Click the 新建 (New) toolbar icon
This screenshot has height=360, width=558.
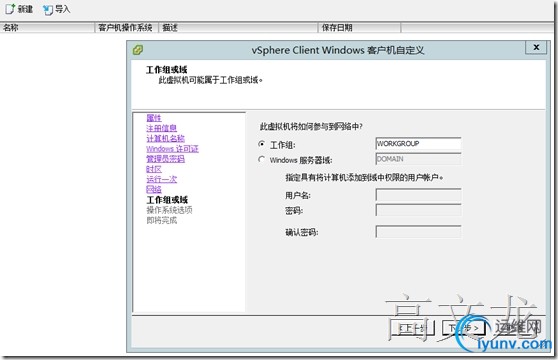pyautogui.click(x=10, y=9)
